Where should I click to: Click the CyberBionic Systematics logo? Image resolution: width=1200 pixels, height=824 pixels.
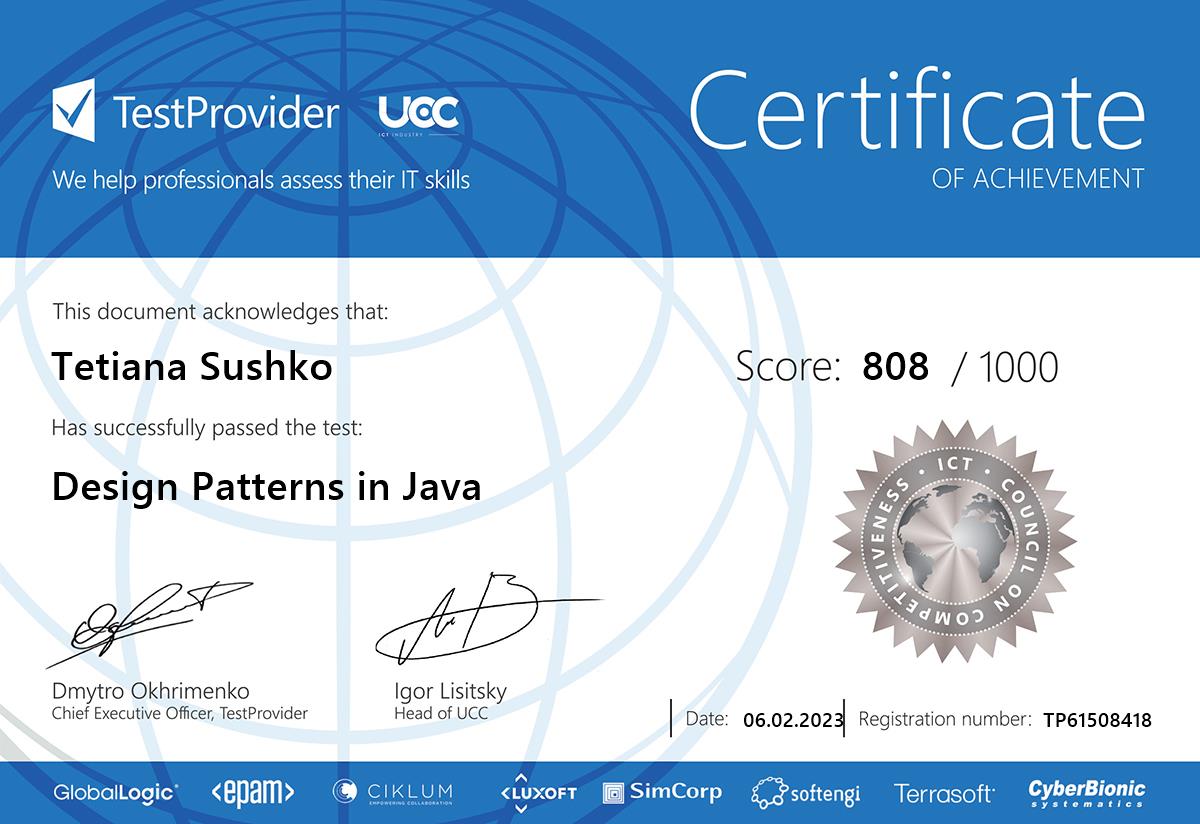tap(1087, 793)
